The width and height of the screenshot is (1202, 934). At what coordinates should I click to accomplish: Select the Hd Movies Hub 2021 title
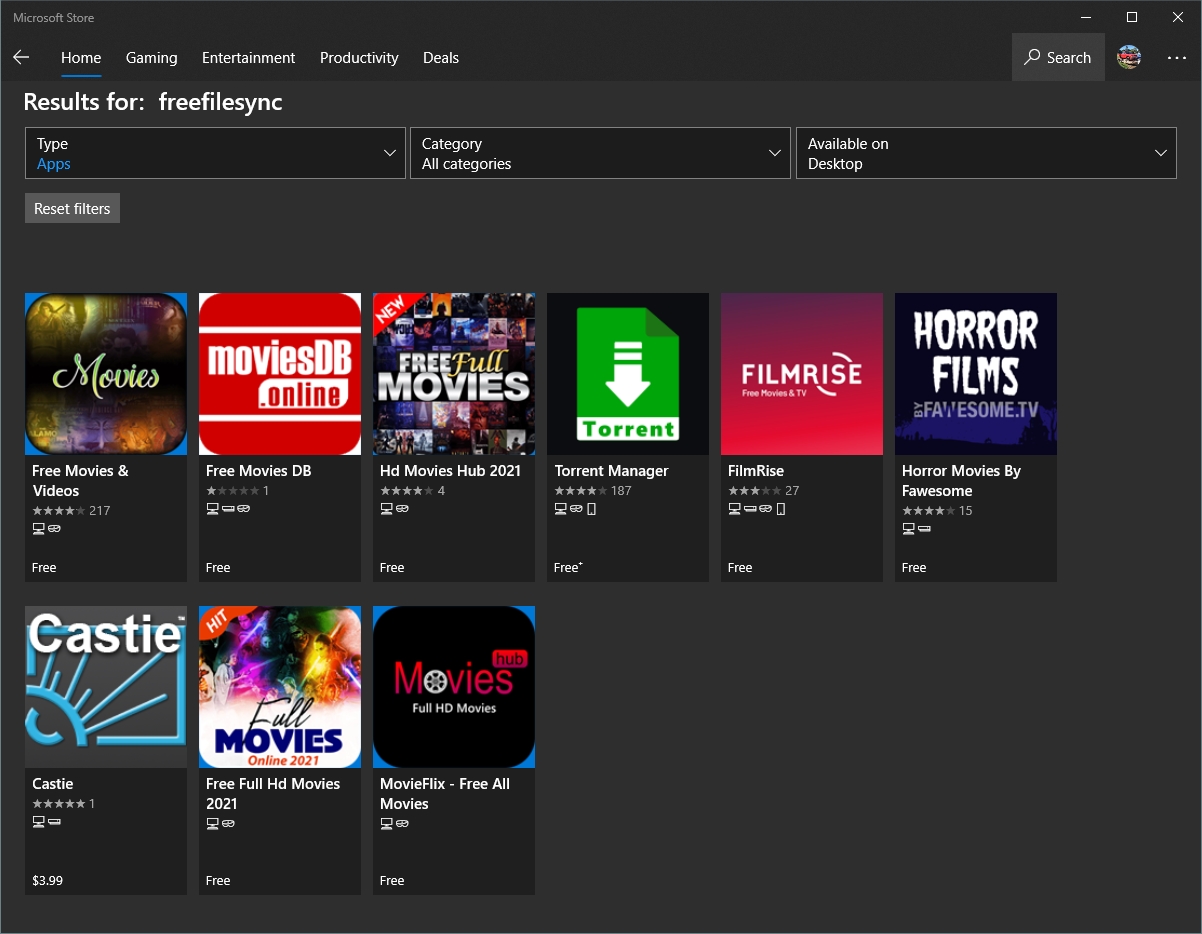click(x=450, y=471)
